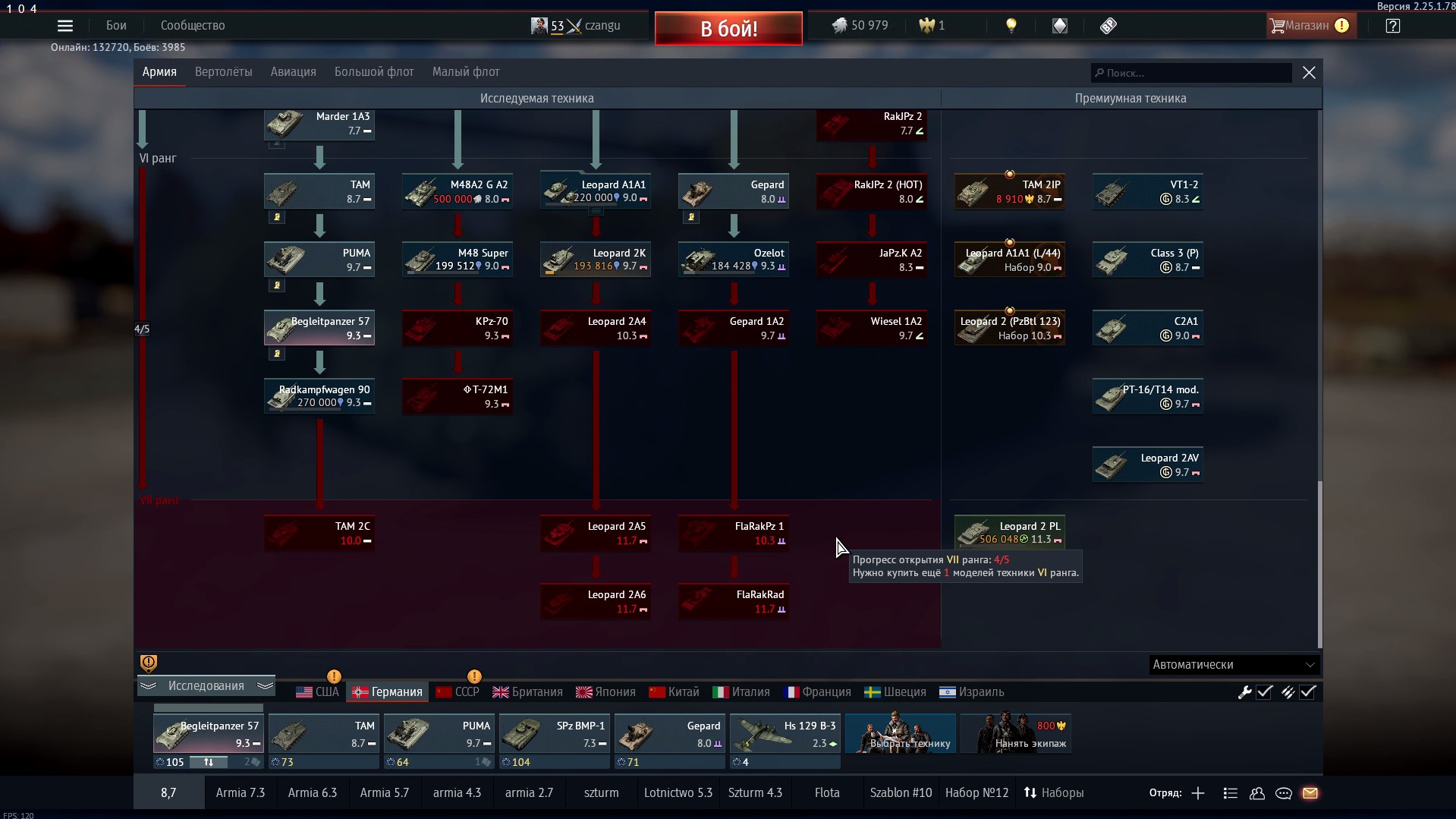1456x819 pixels.
Task: Click group icon below TAM in tree
Action: point(277,217)
